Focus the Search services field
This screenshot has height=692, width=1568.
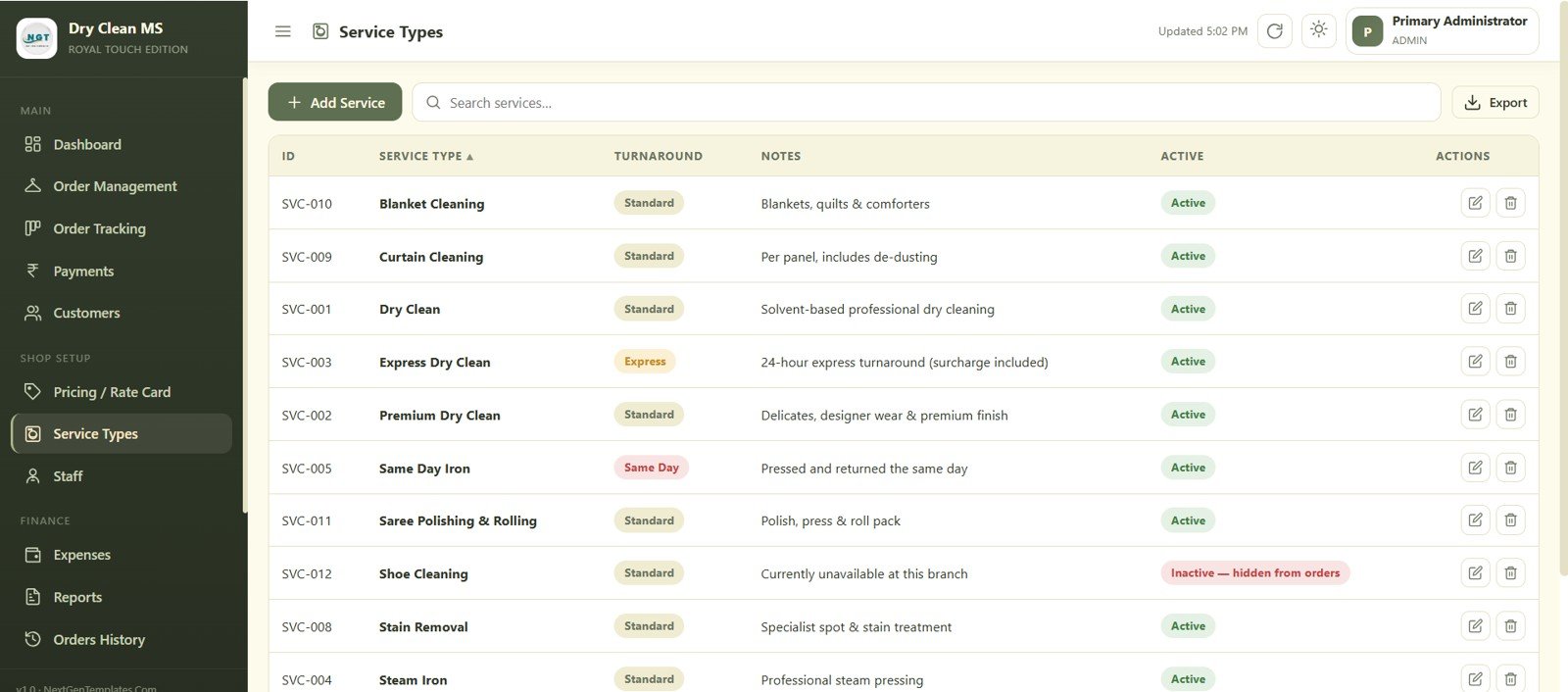tap(926, 102)
